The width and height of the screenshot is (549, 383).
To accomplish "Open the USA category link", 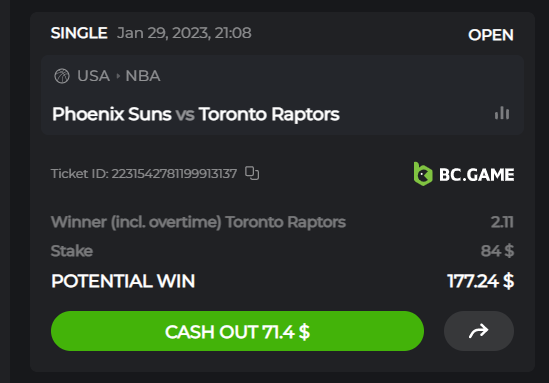I will click(x=93, y=76).
